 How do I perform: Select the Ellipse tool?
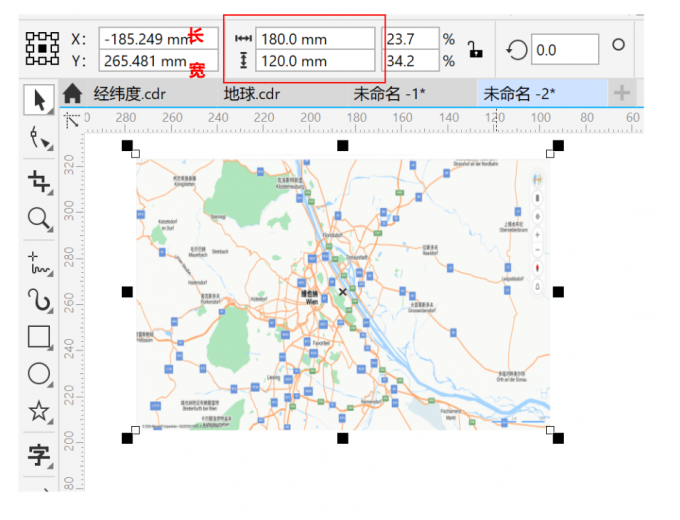(x=39, y=374)
